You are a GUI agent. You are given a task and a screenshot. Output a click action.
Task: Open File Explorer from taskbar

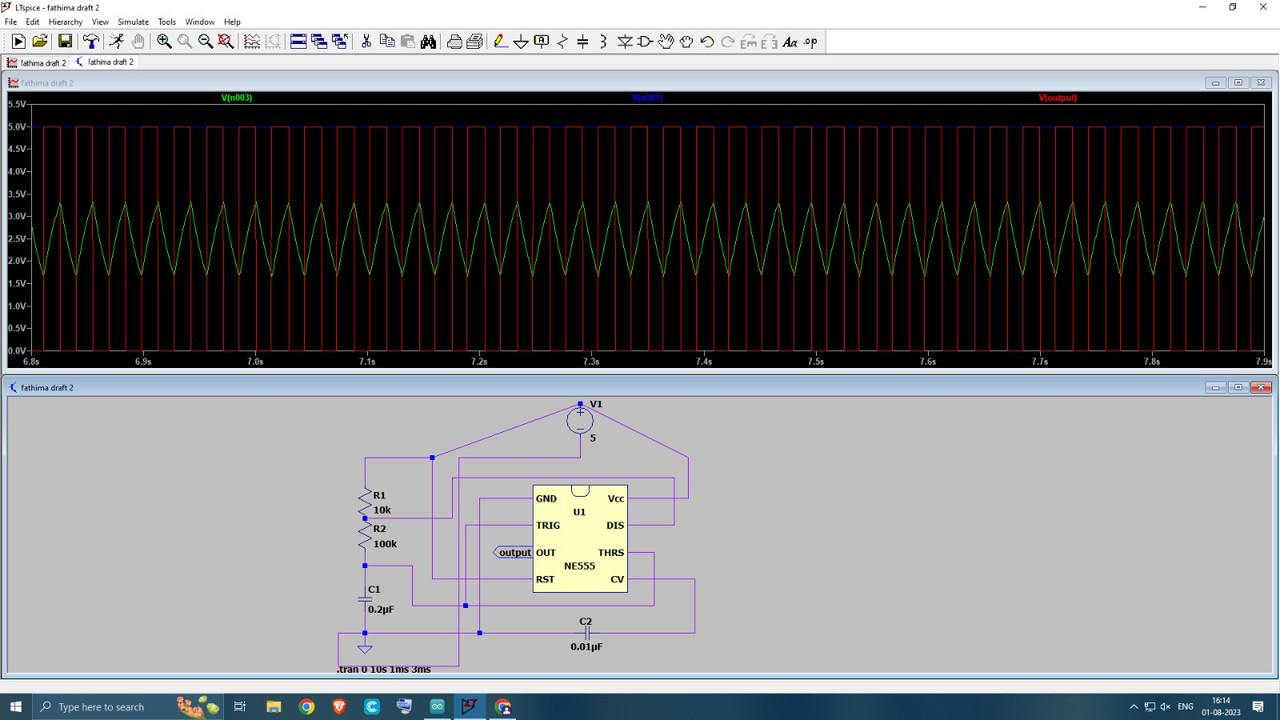tap(273, 706)
